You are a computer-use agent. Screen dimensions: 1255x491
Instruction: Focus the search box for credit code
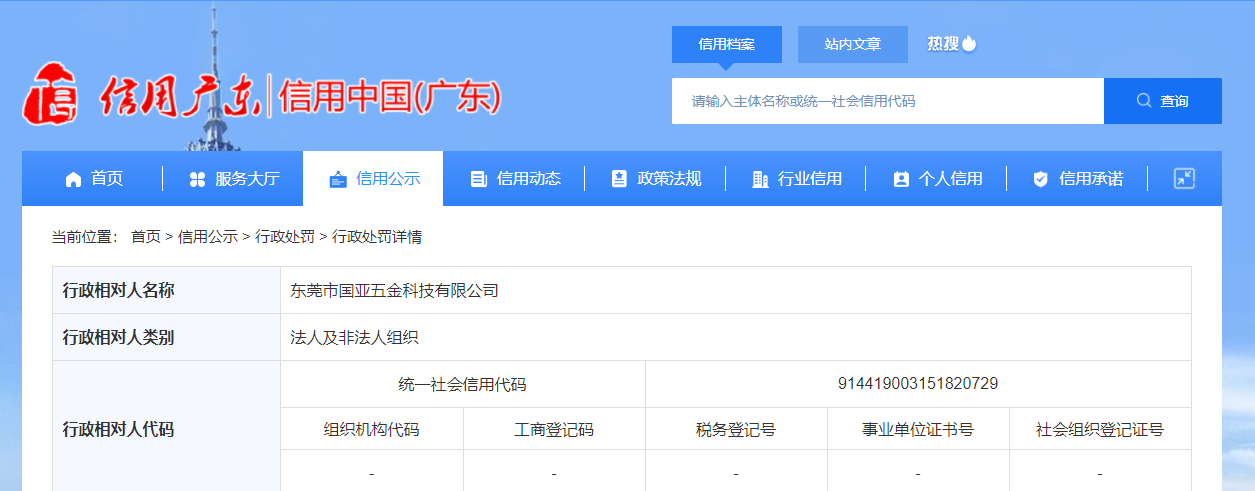point(888,101)
